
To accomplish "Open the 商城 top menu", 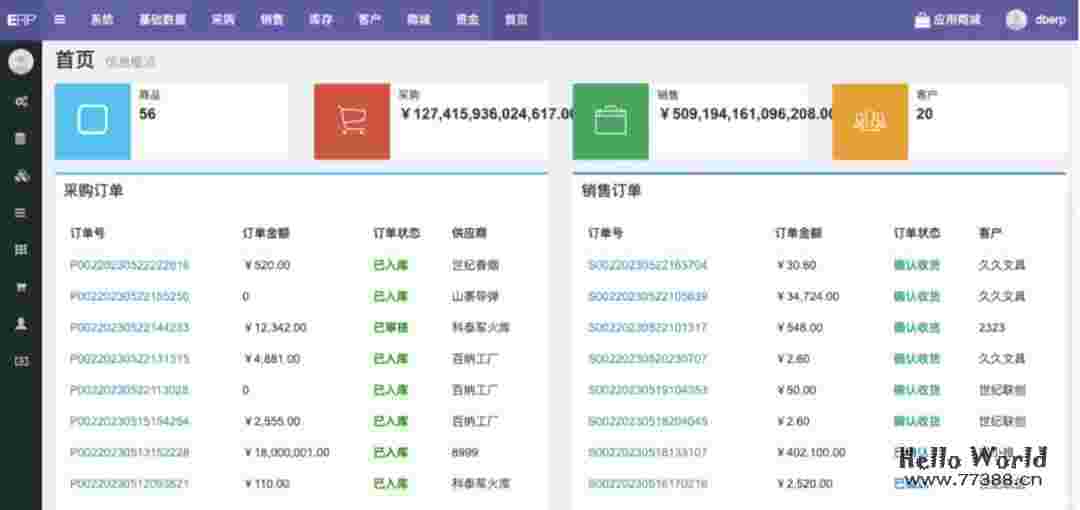I will pyautogui.click(x=419, y=19).
